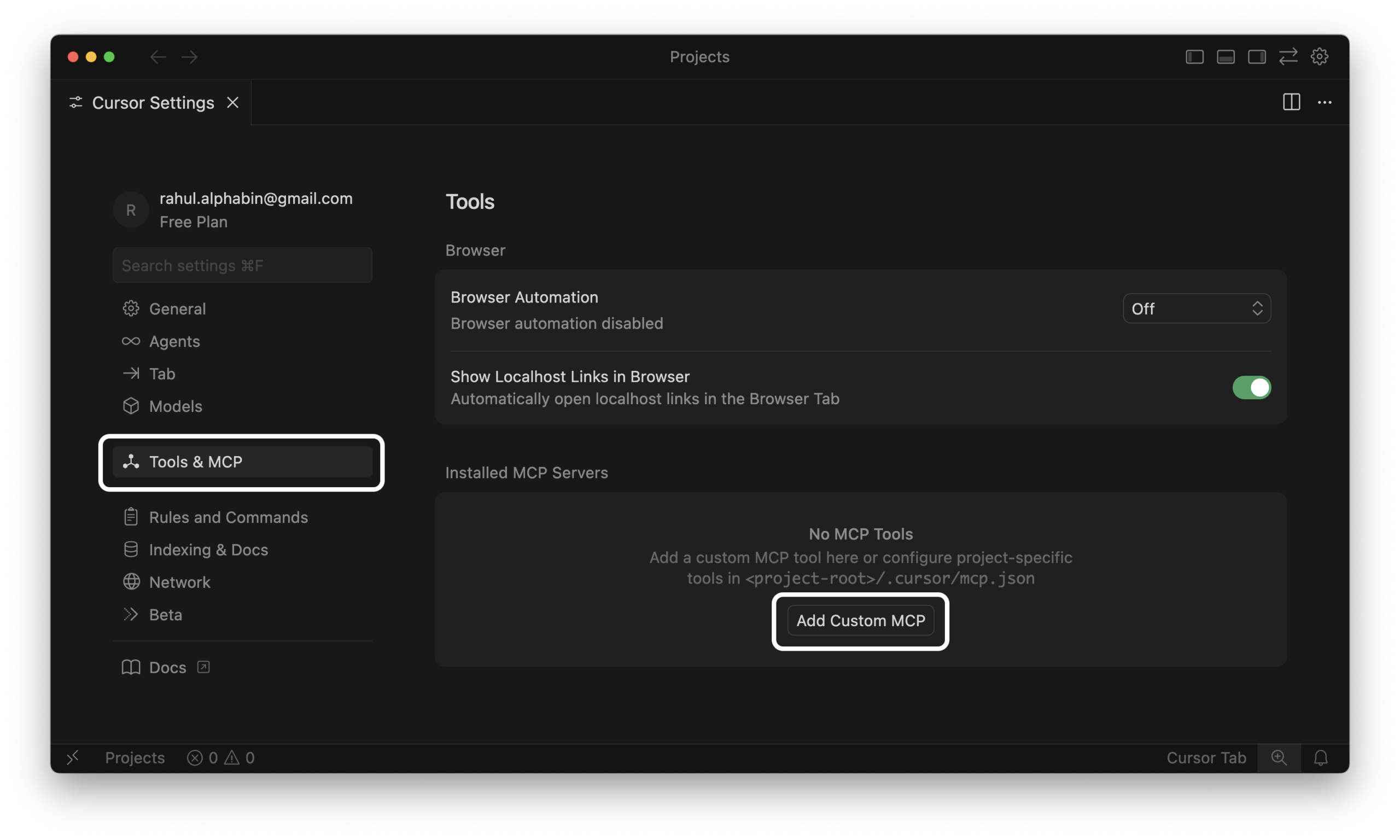Toggle the primary sidebar layout control
1400x840 pixels.
[x=1194, y=56]
